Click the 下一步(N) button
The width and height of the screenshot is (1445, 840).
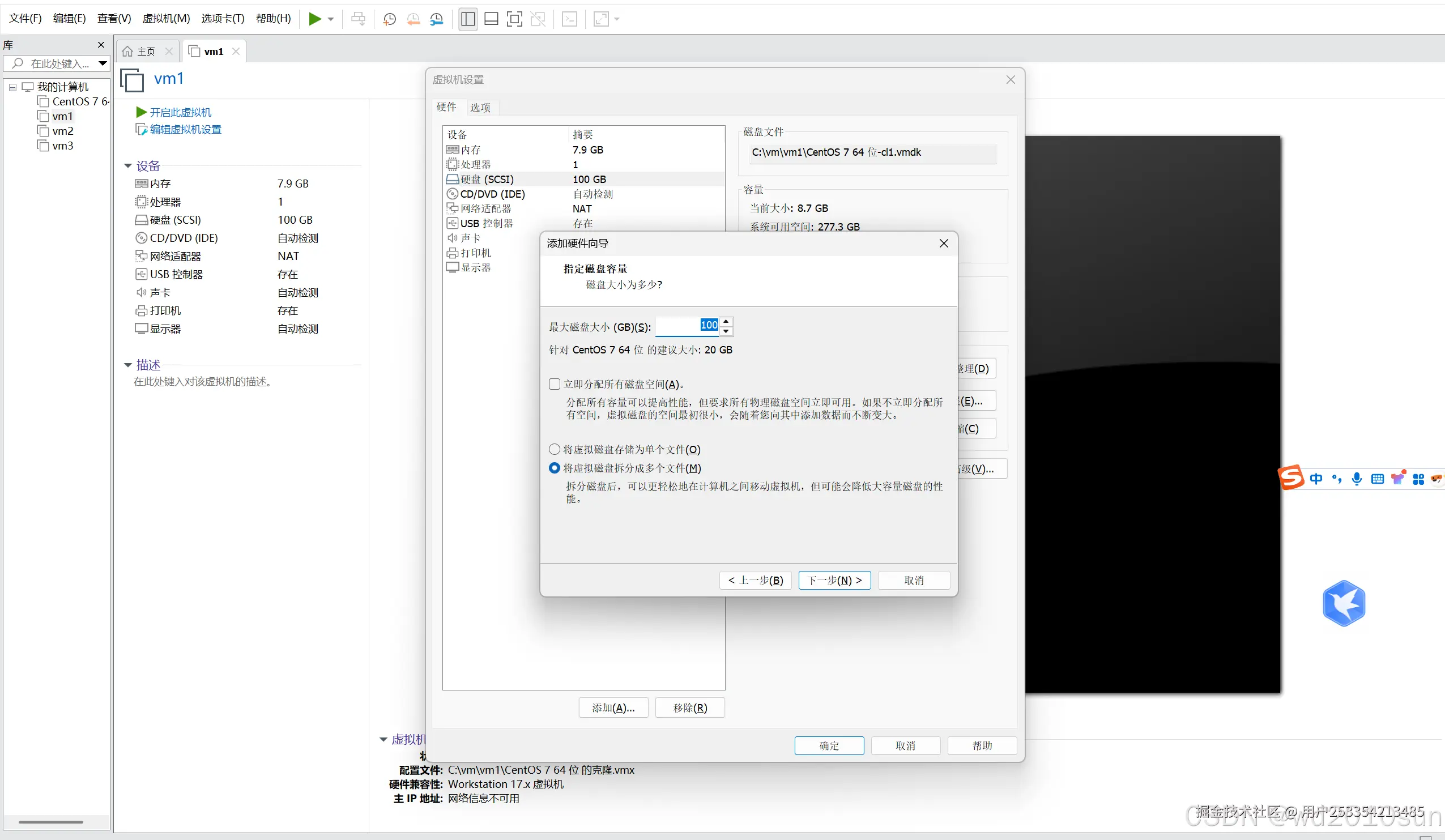(834, 580)
